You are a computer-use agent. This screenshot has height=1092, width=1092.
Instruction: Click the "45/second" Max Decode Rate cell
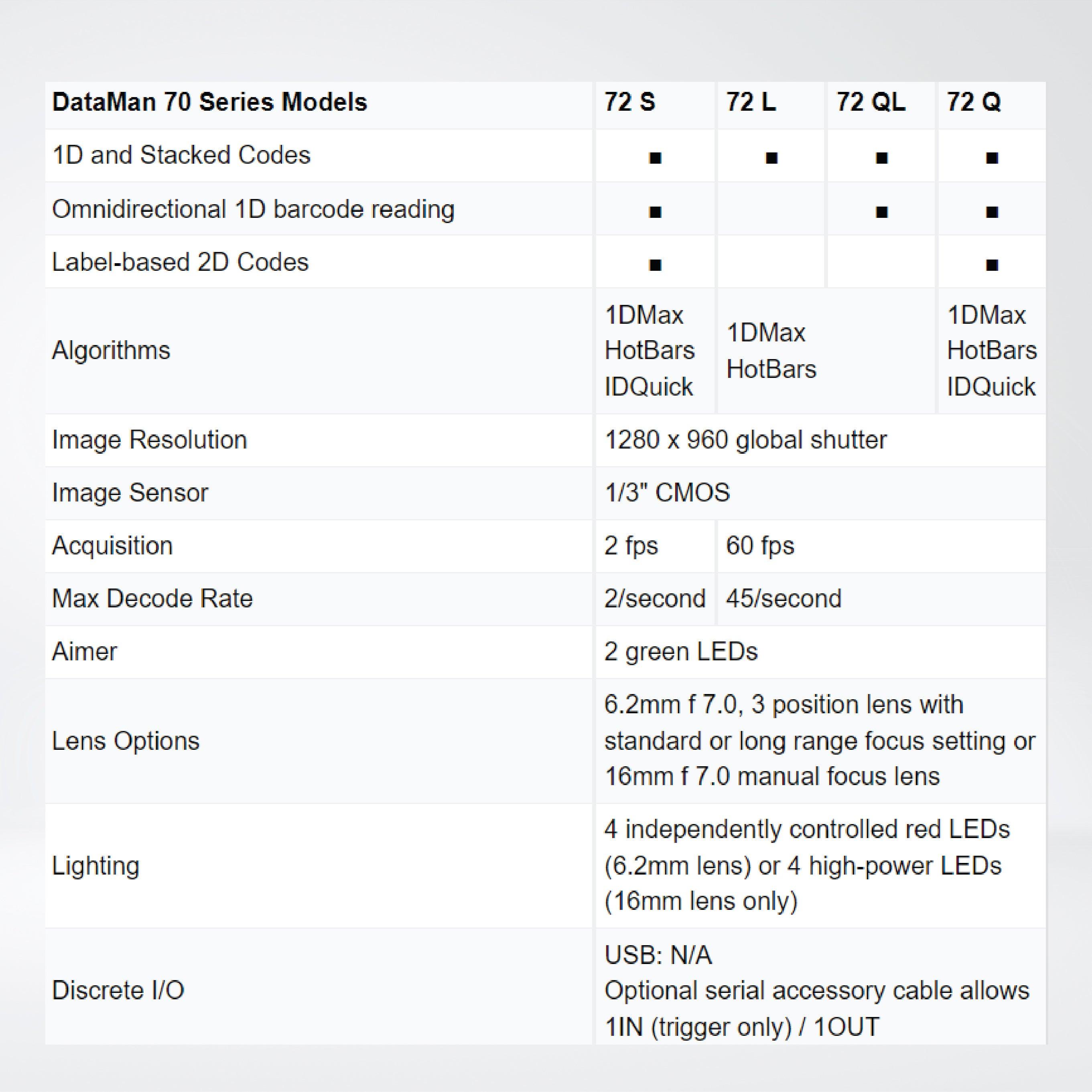[783, 598]
